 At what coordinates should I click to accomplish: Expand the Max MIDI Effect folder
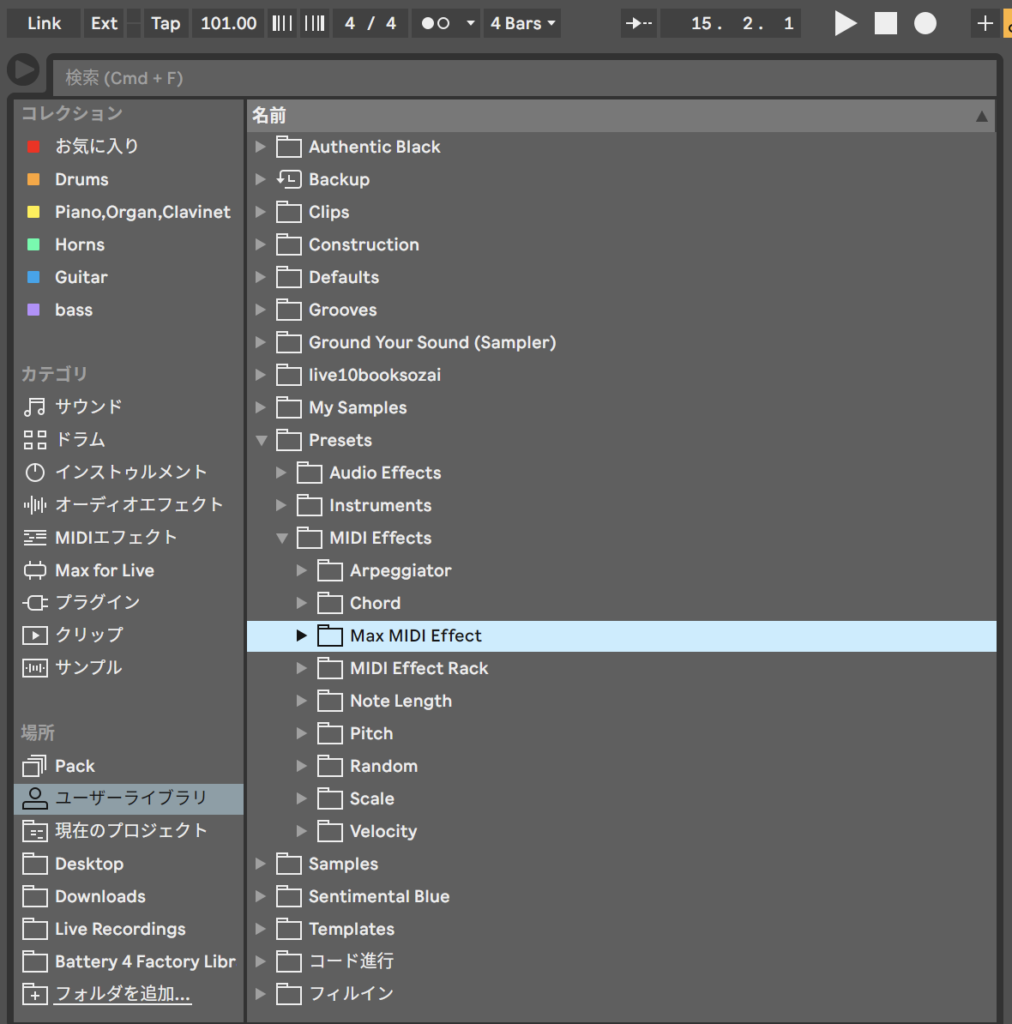(302, 636)
